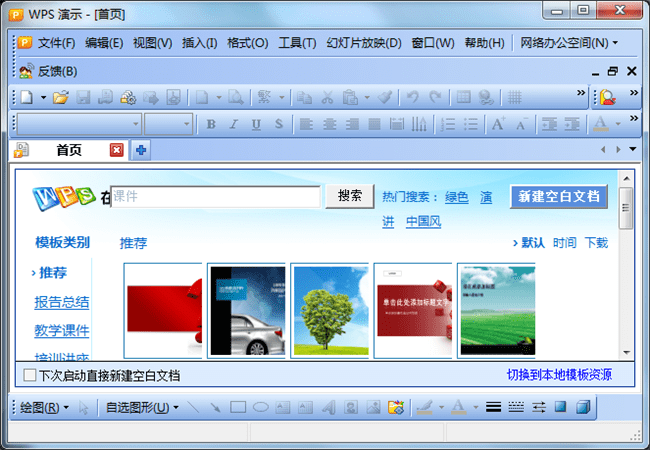Toggle Underline formatting

pyautogui.click(x=256, y=124)
